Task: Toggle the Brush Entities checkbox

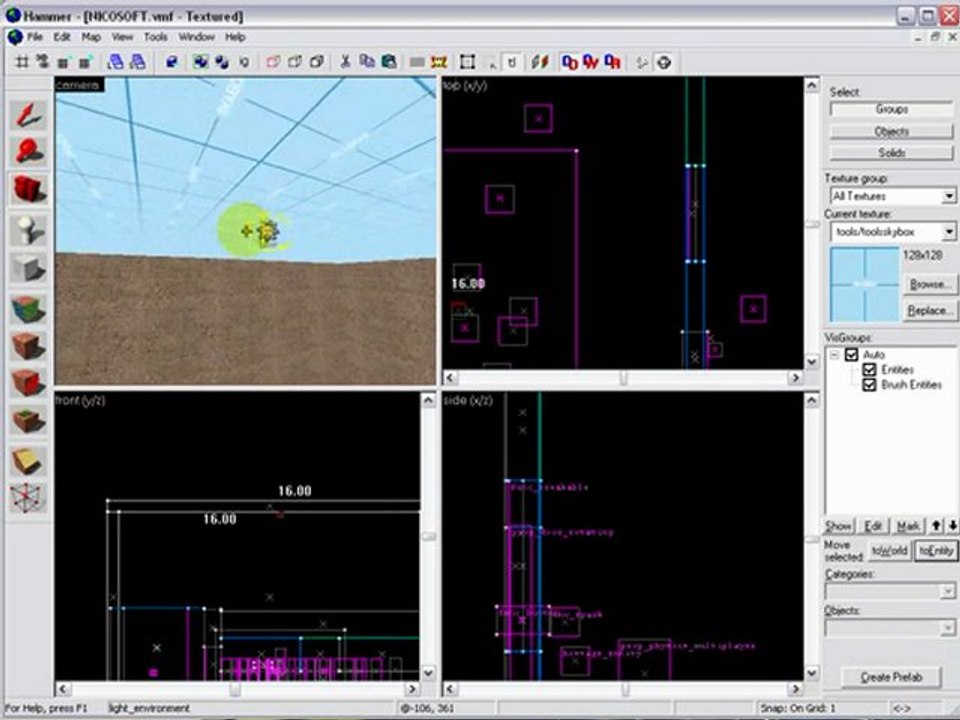Action: click(868, 385)
